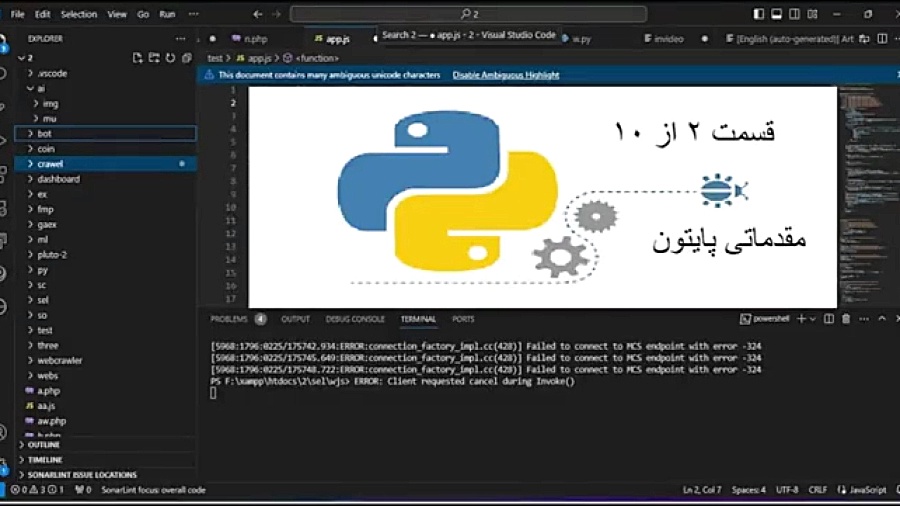
Task: Switch to the invideo editor tab
Action: (664, 38)
